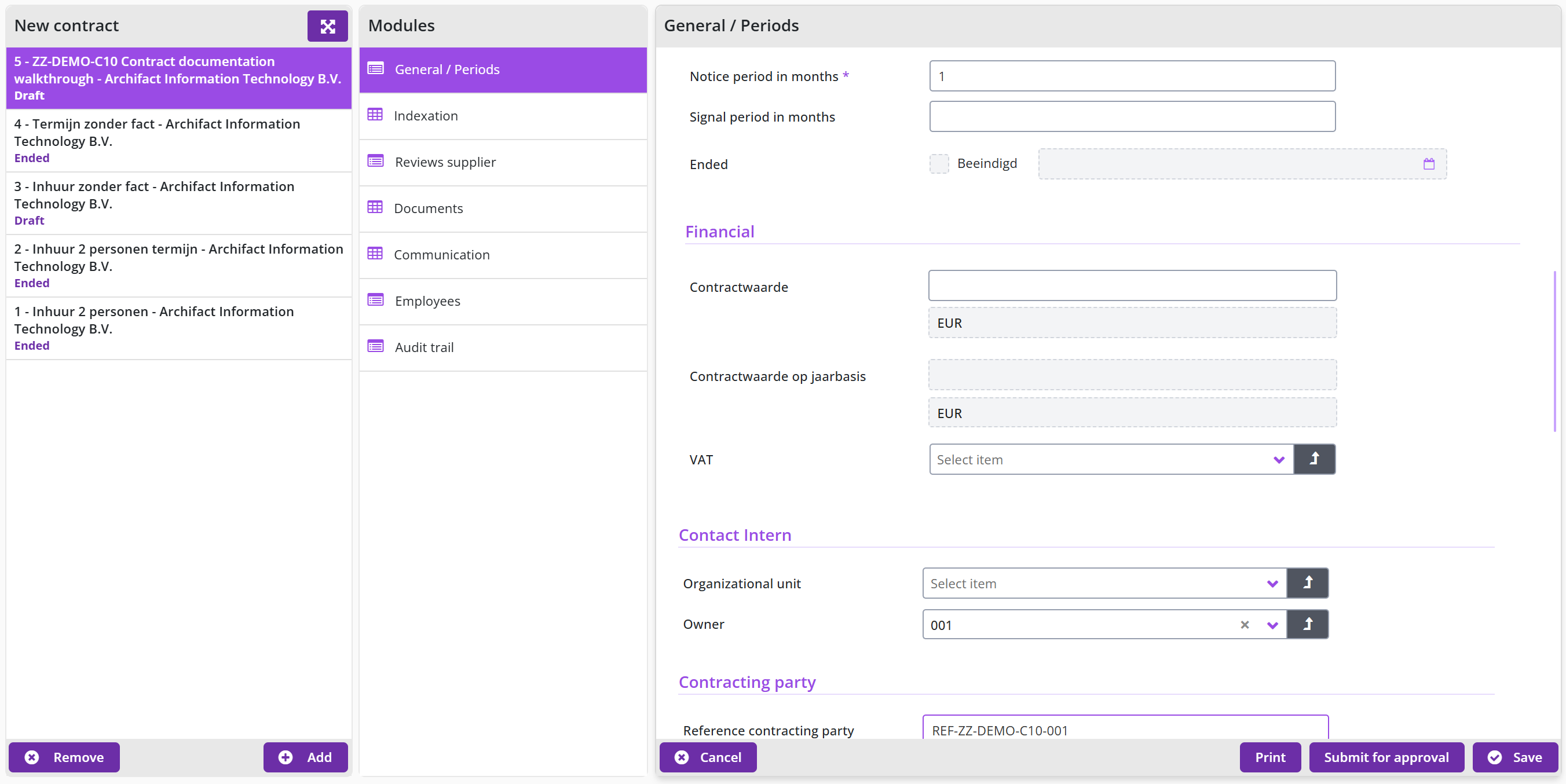Expand the VAT dropdown chevron
1566x784 pixels.
(x=1278, y=460)
